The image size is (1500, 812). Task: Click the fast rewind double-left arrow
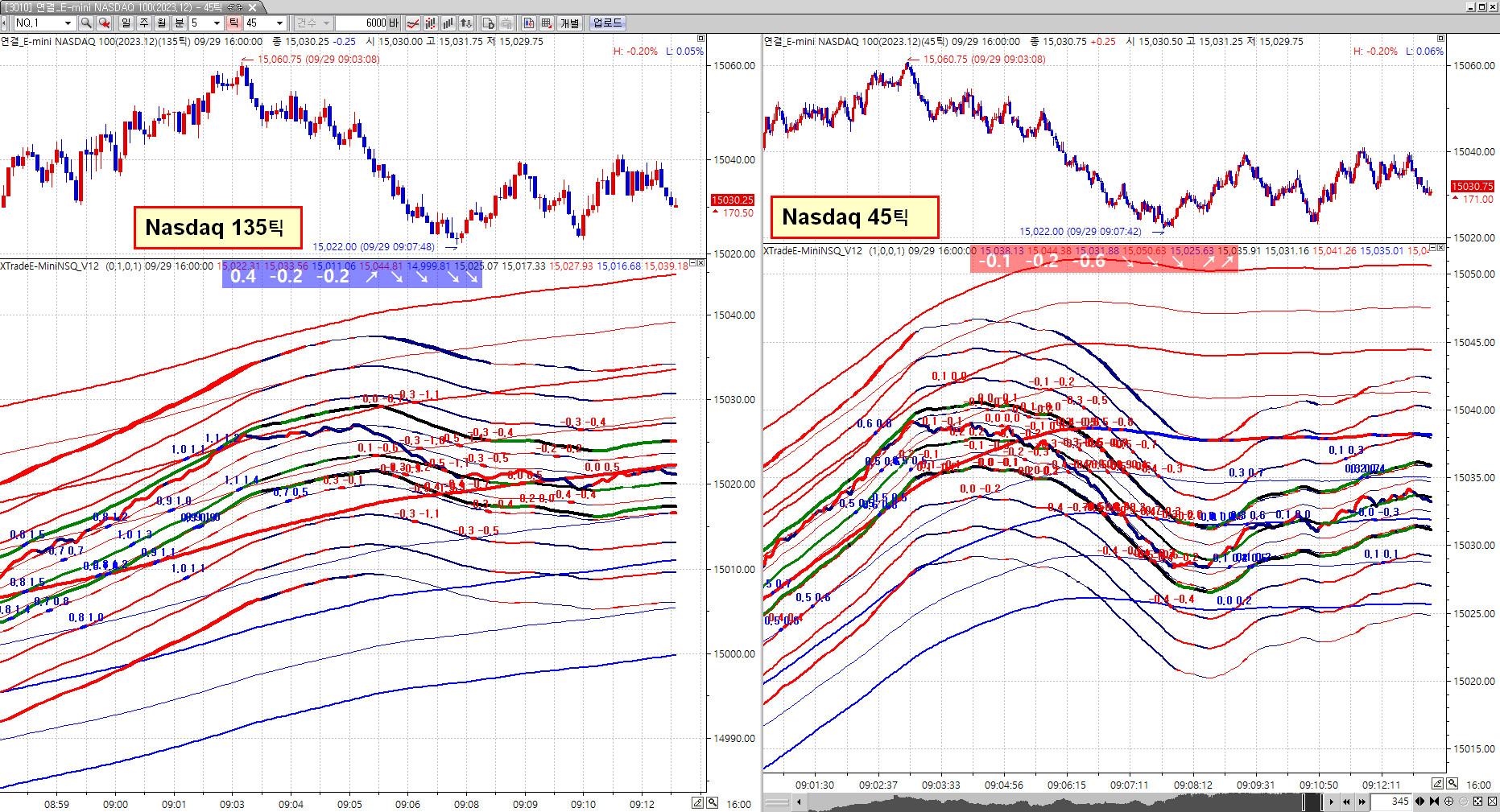1347,802
